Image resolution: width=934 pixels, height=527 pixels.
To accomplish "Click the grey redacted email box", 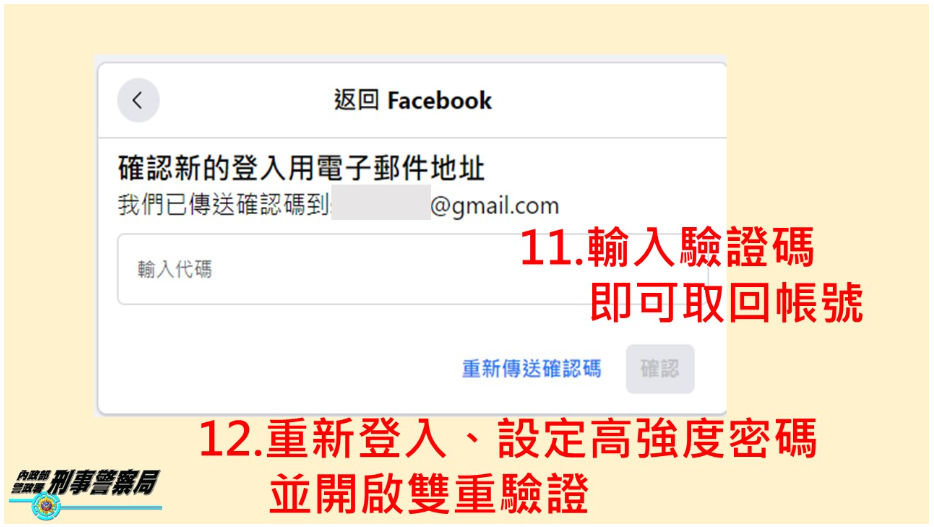I will pyautogui.click(x=381, y=202).
